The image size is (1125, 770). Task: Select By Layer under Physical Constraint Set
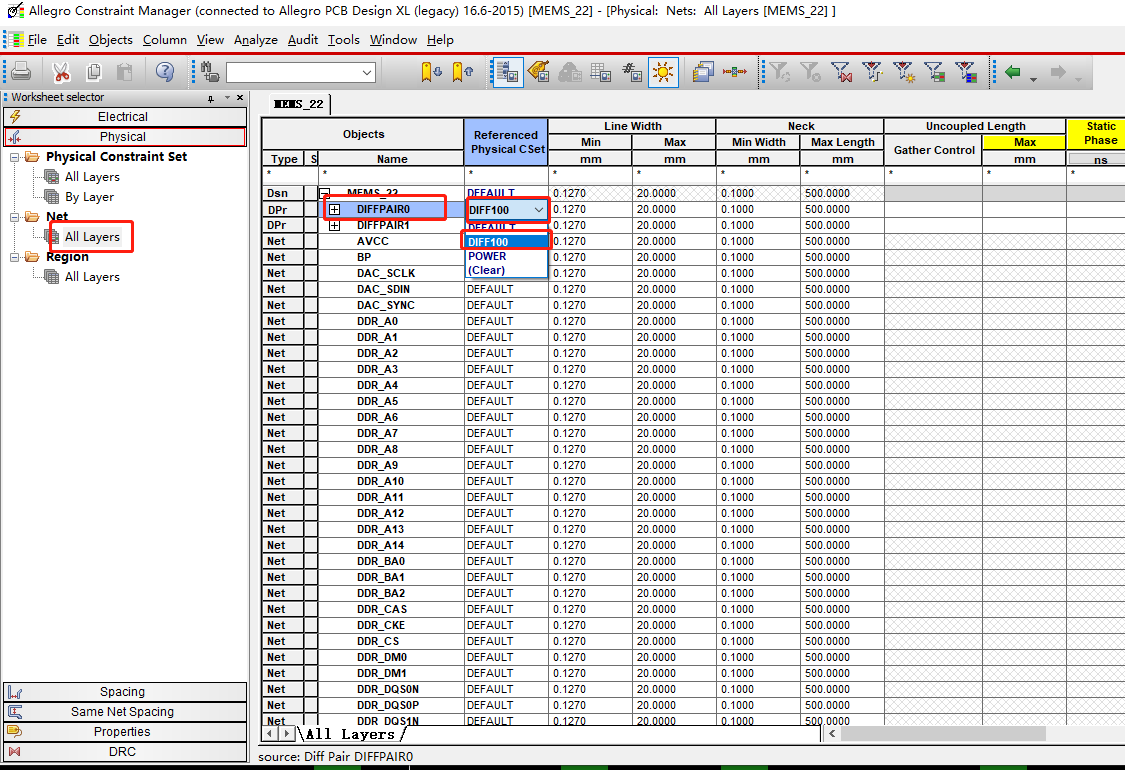[89, 197]
